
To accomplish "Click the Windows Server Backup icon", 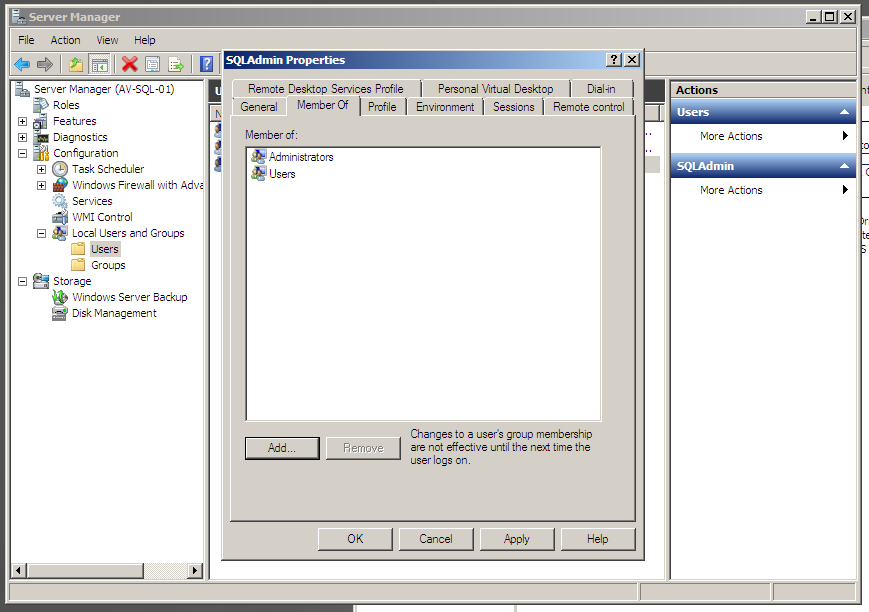I will click(x=60, y=297).
